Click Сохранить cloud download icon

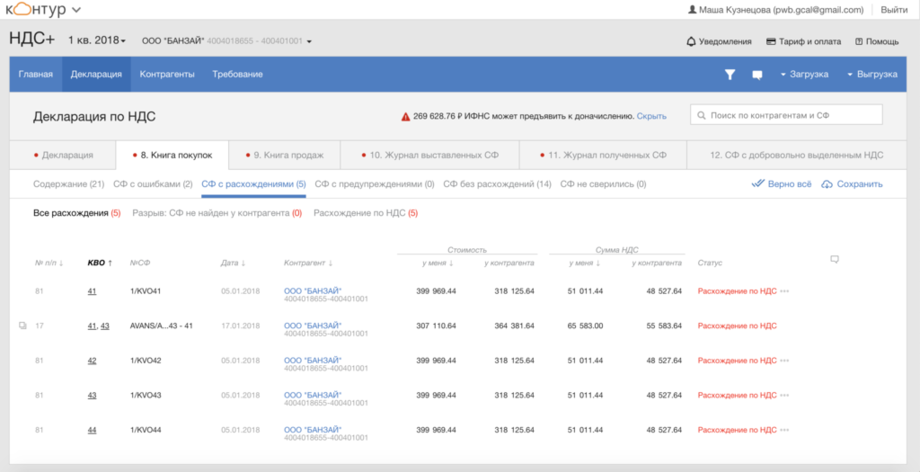(x=827, y=184)
